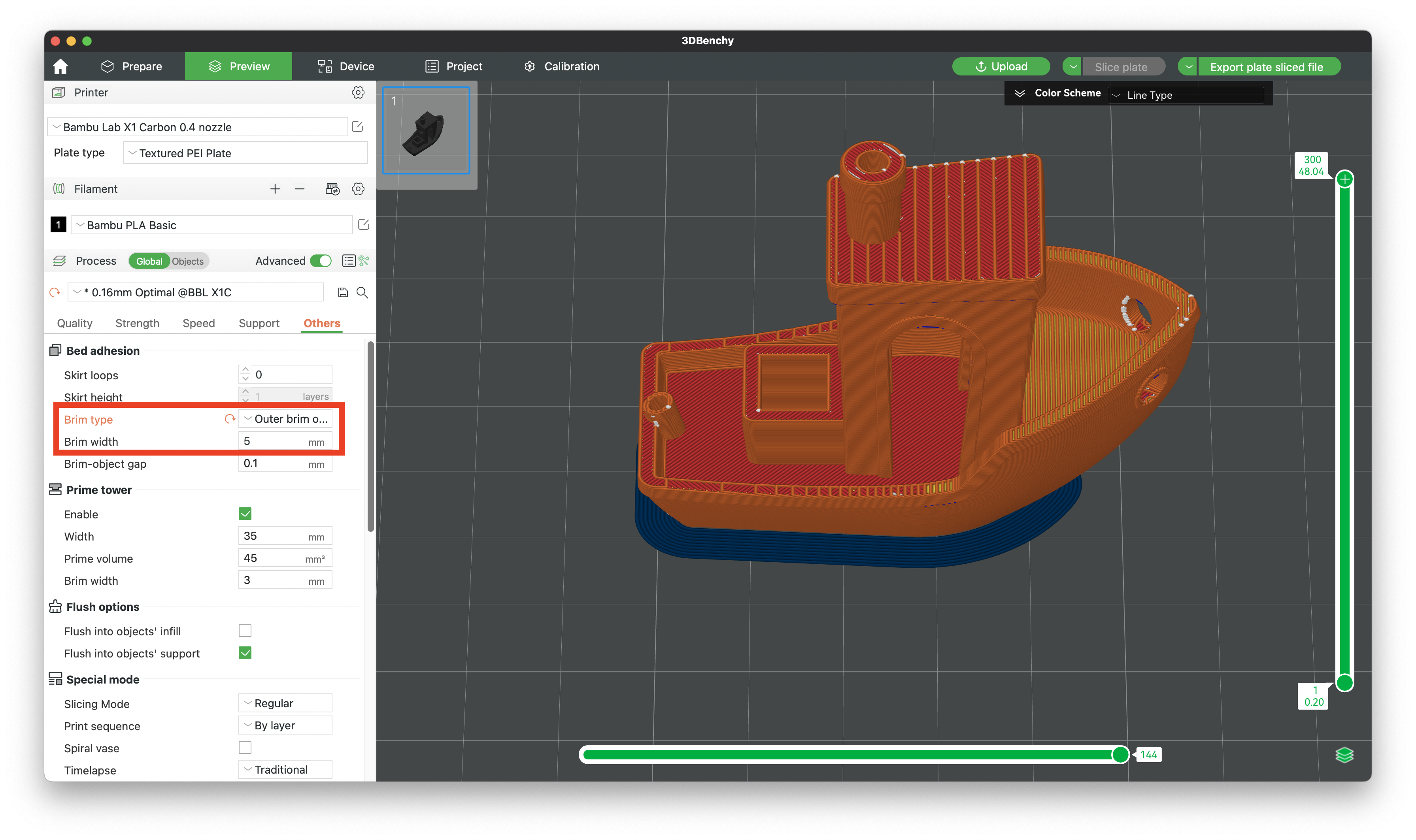Edit the Bambu Lab X1 Carbon printer preset

357,127
